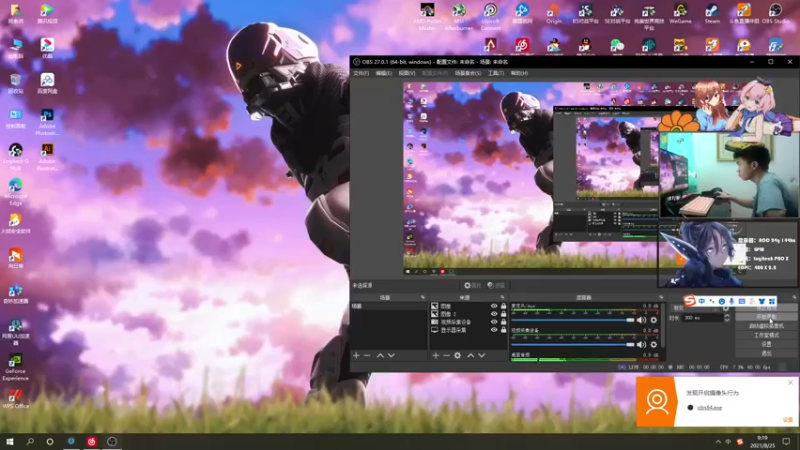Image resolution: width=800 pixels, height=450 pixels.
Task: Toggle lock on 视频采集设备 source
Action: pyautogui.click(x=504, y=322)
